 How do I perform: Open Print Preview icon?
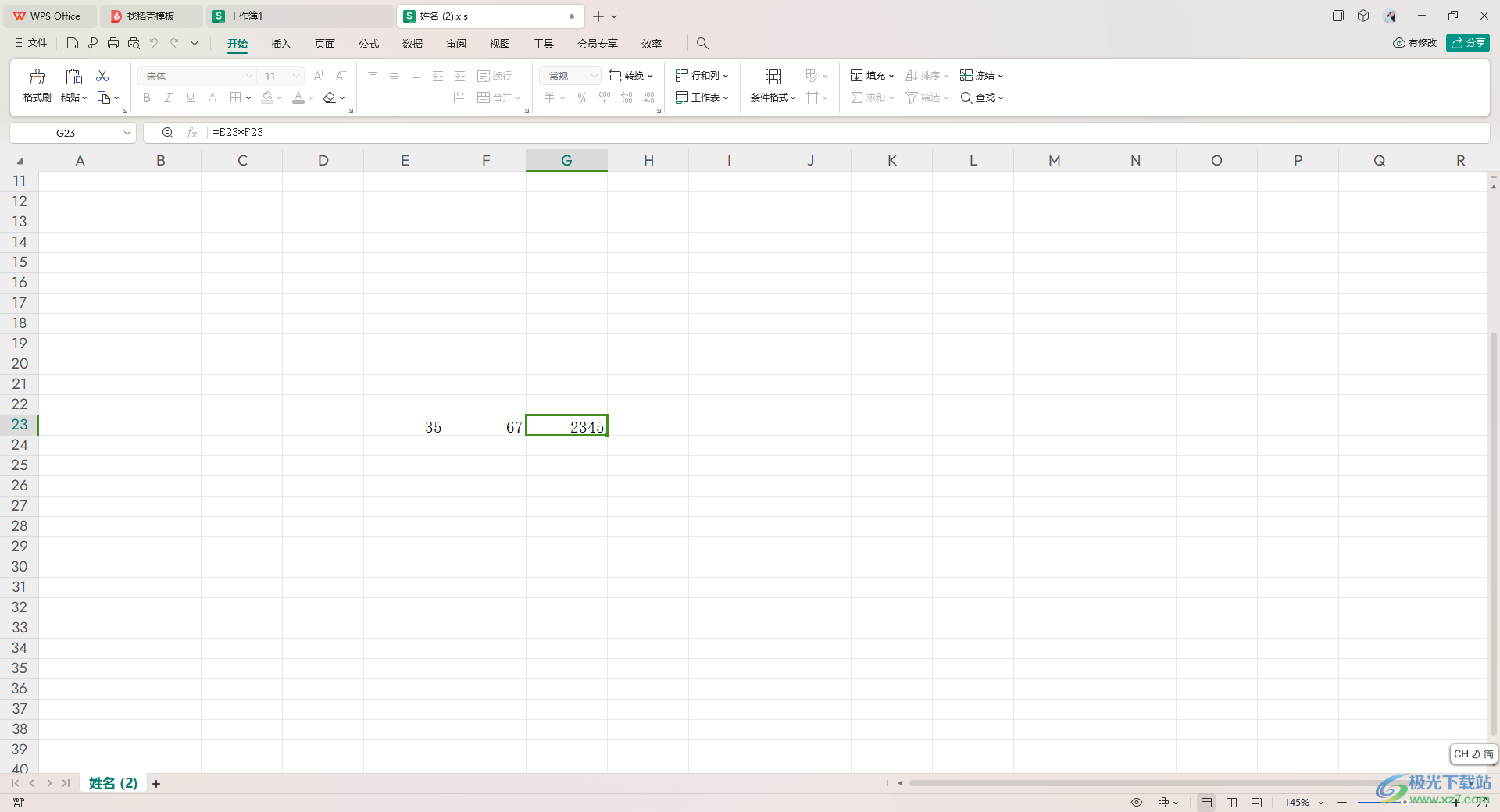(134, 44)
